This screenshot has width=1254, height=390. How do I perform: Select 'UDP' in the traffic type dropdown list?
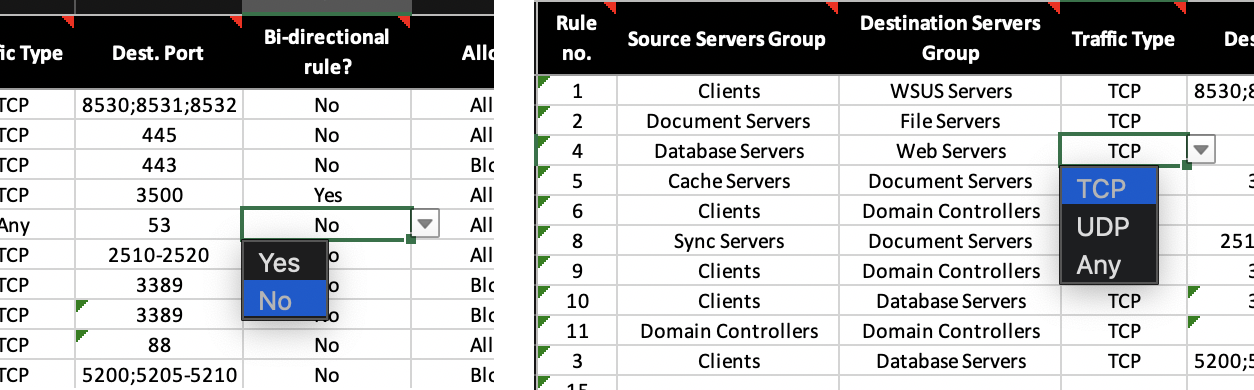pos(1108,227)
